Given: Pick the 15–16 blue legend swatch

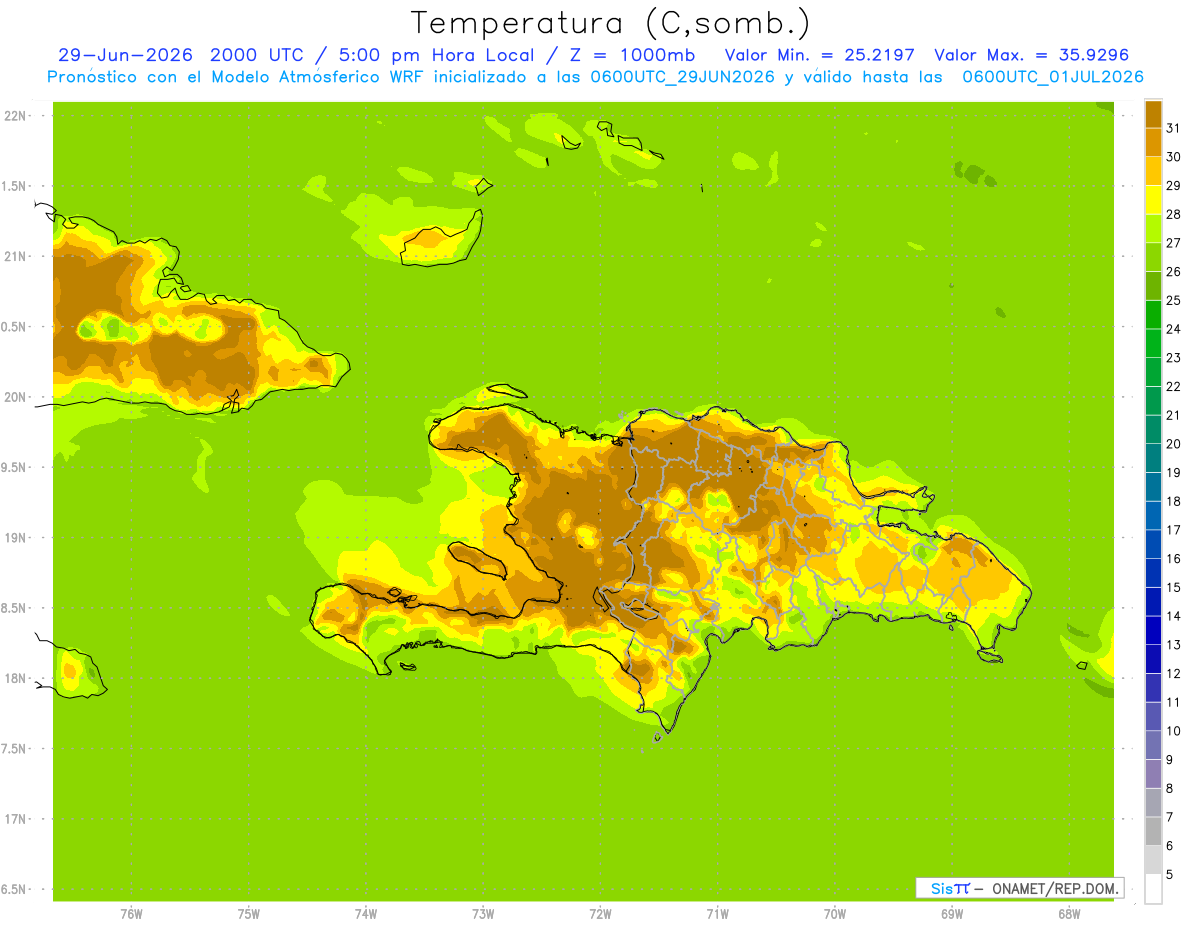Looking at the screenshot, I should tap(1153, 573).
